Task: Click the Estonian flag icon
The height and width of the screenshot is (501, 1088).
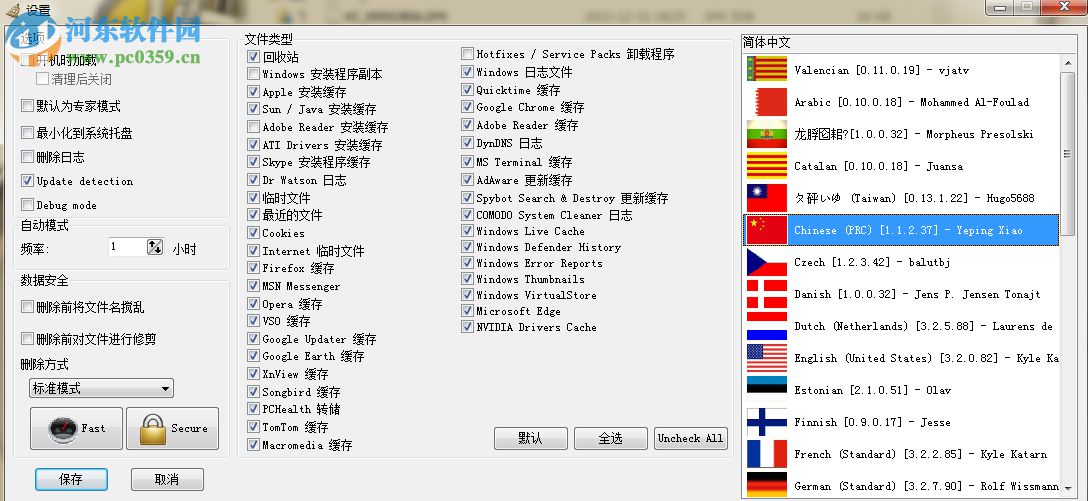Action: click(767, 390)
